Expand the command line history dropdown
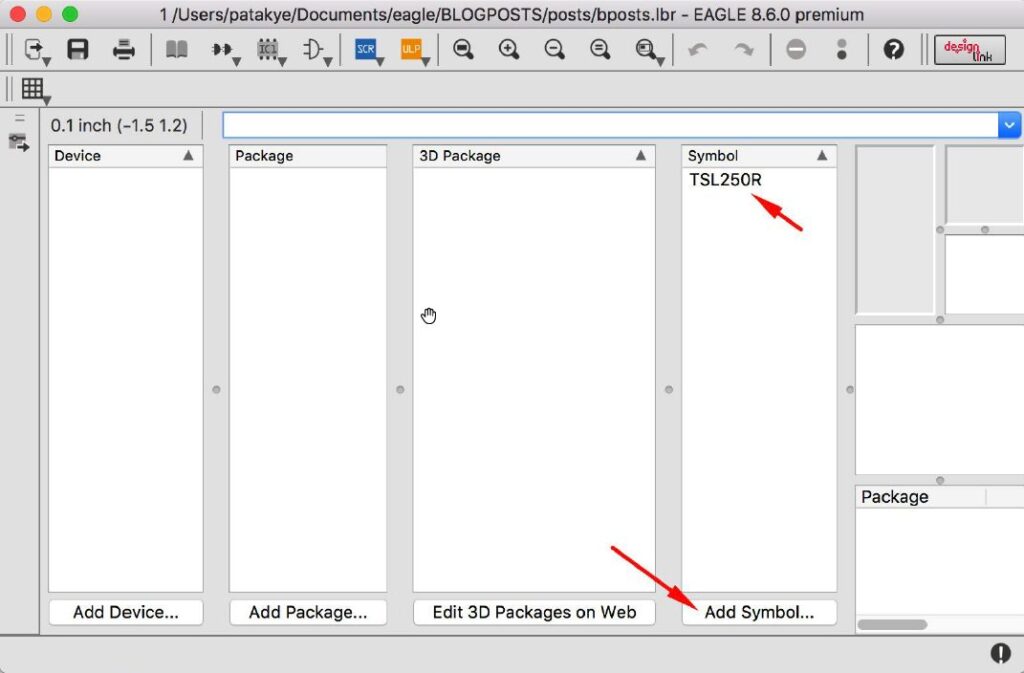1024x673 pixels. [1009, 125]
